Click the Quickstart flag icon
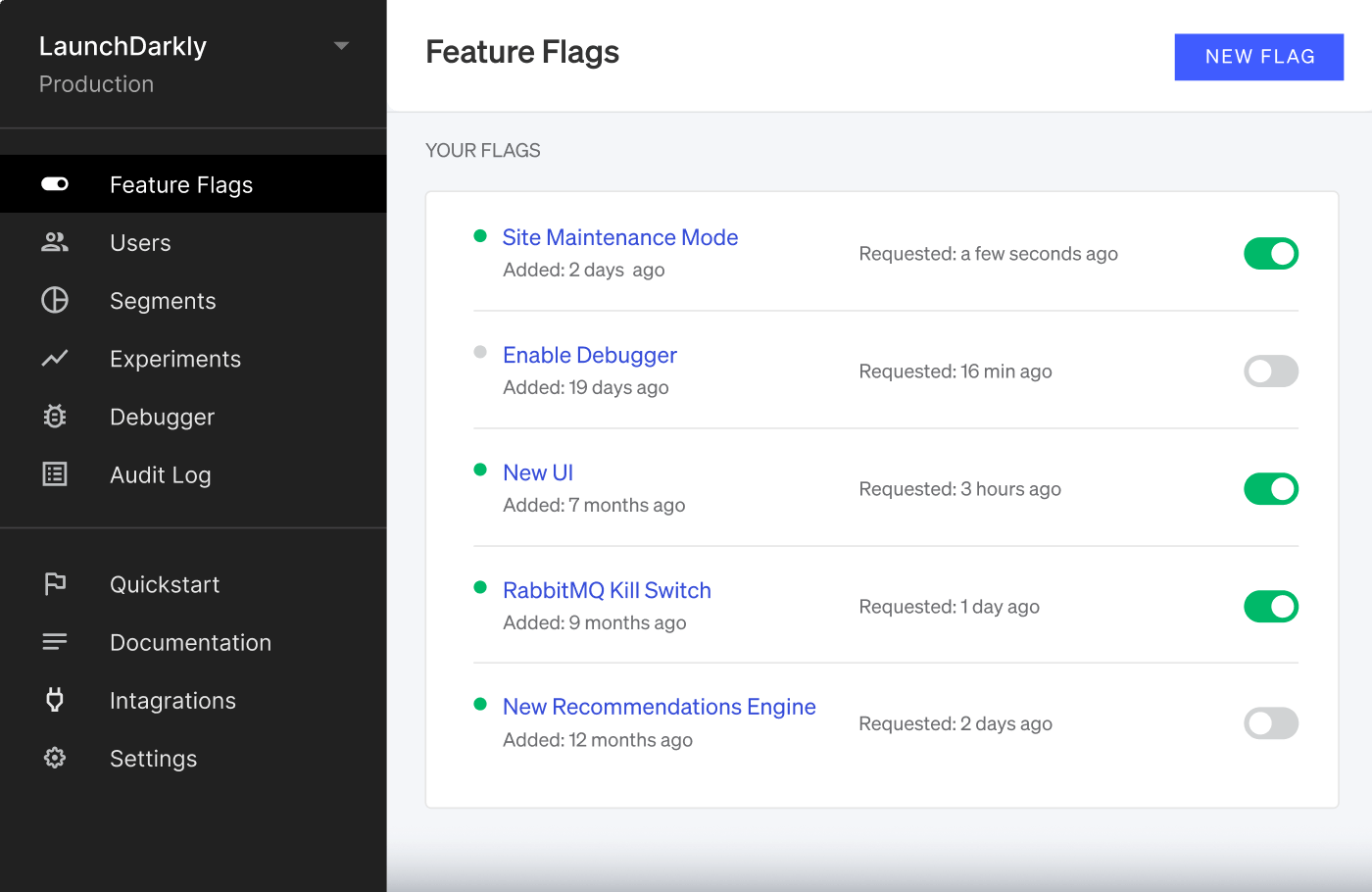The height and width of the screenshot is (892, 1372). [x=55, y=584]
